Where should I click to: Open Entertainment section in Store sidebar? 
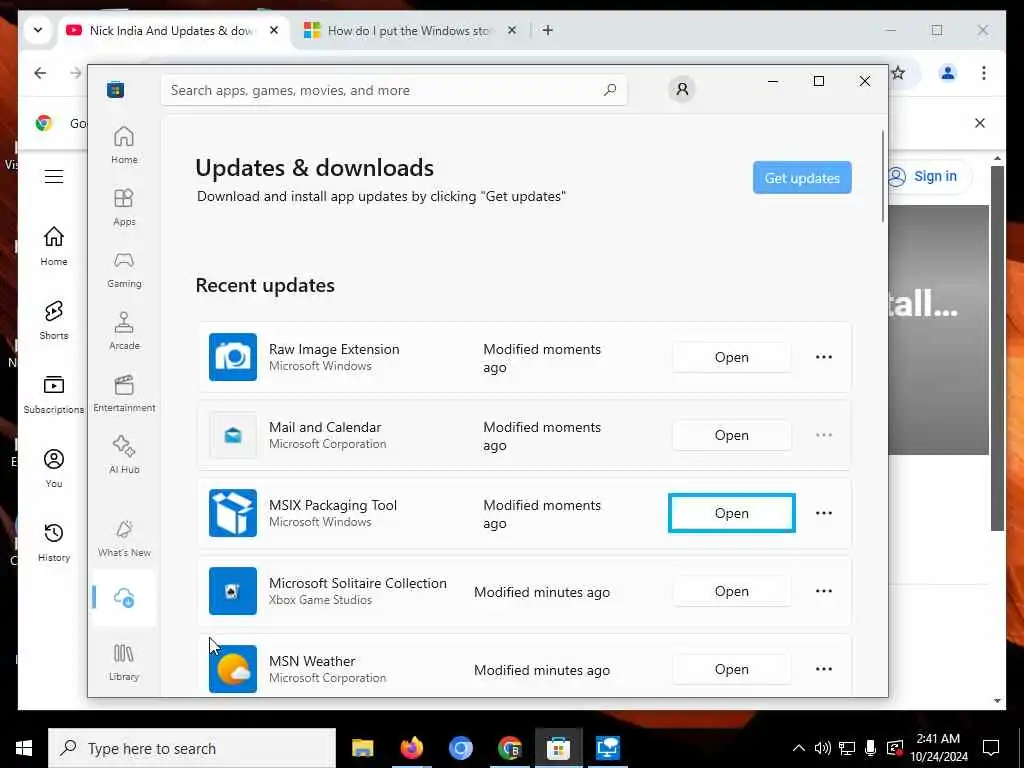tap(124, 393)
